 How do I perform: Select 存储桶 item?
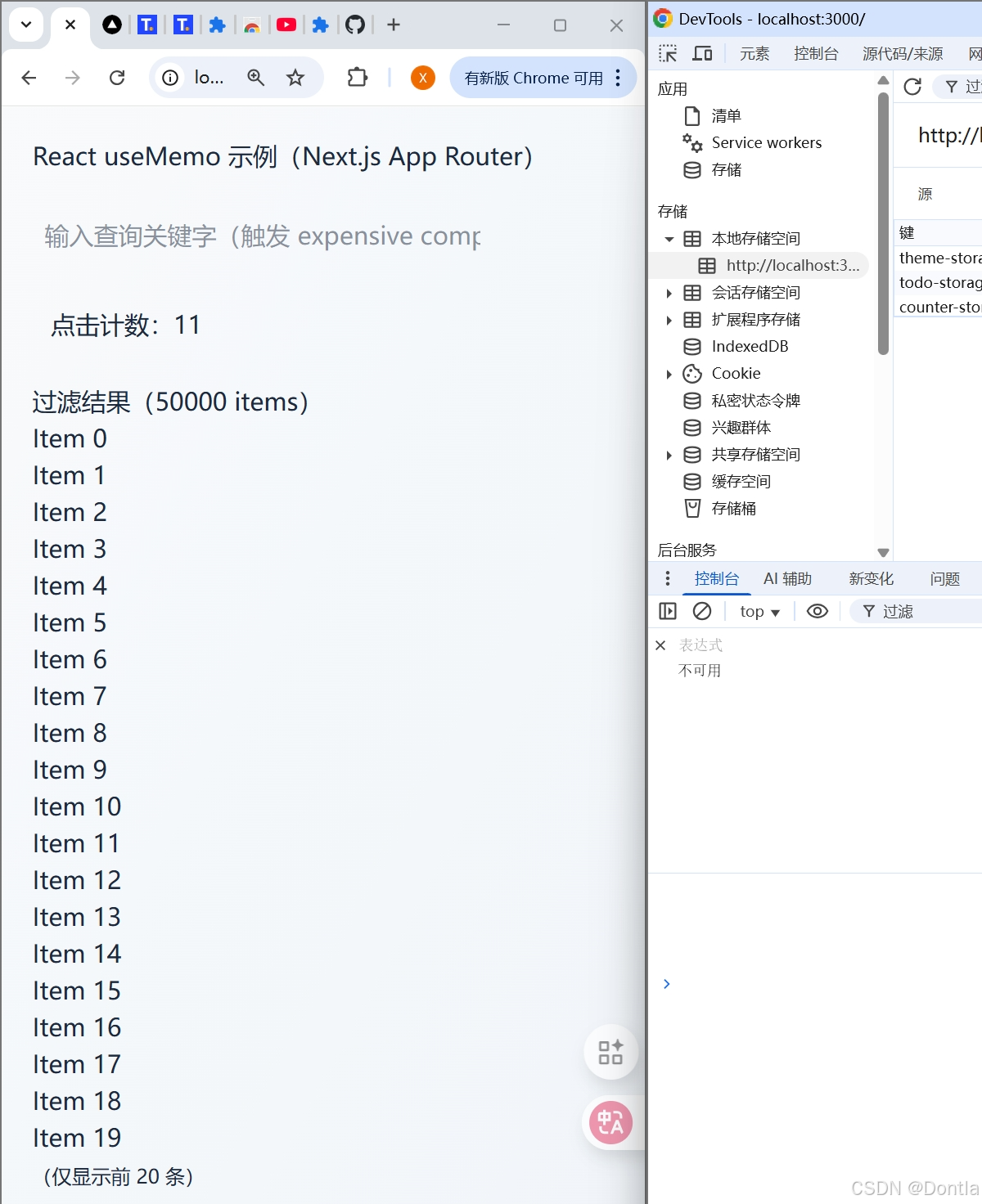(733, 509)
